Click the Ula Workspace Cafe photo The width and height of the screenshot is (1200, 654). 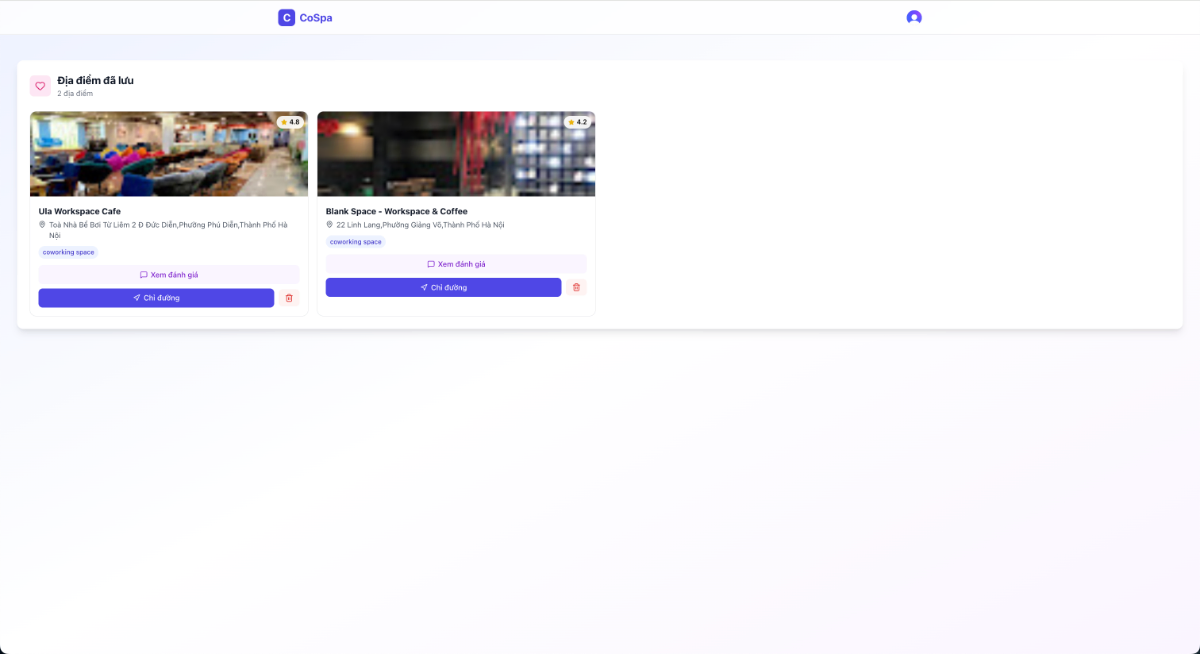(x=168, y=154)
